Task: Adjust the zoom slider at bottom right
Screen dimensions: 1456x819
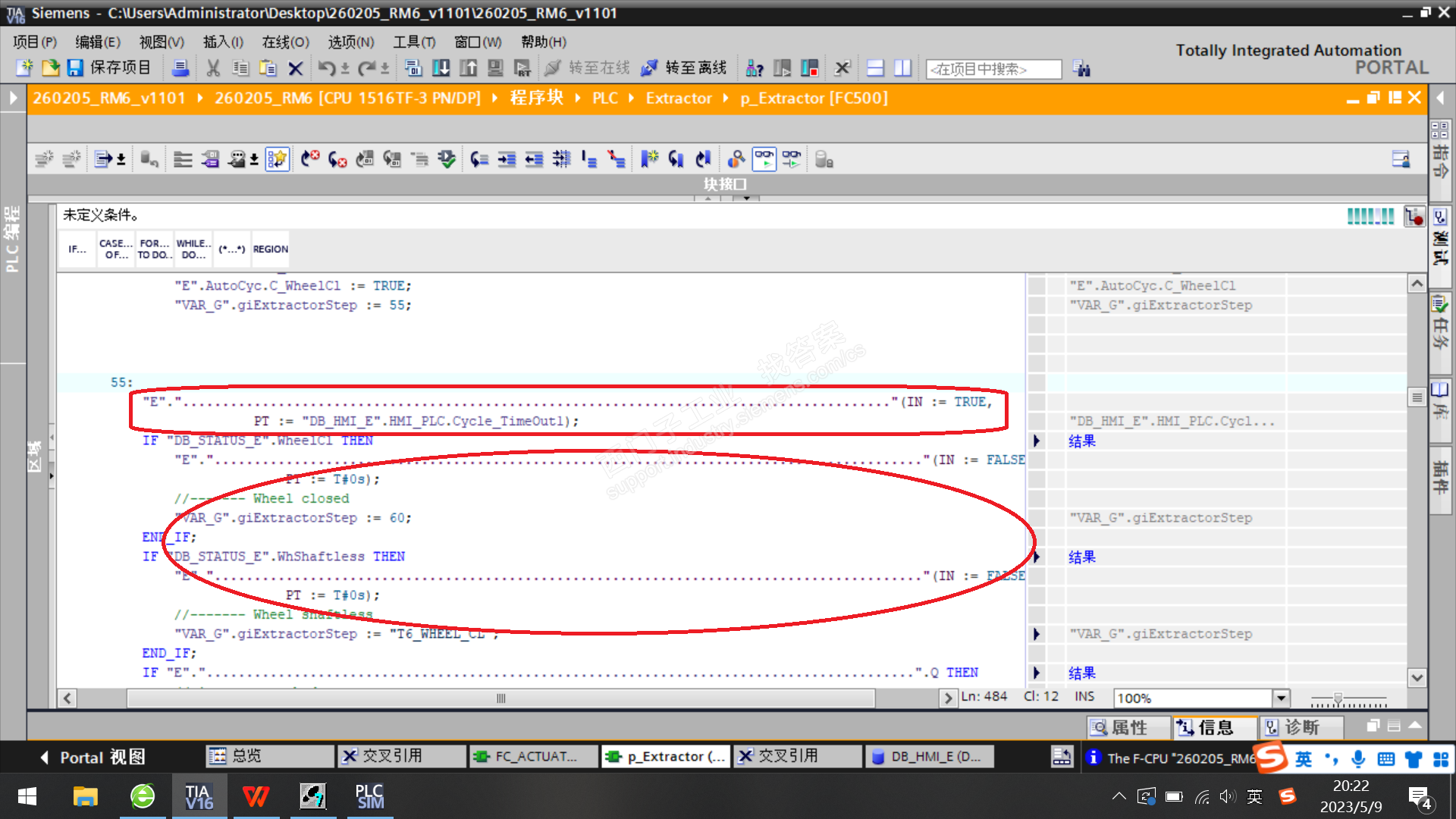Action: point(1338,698)
